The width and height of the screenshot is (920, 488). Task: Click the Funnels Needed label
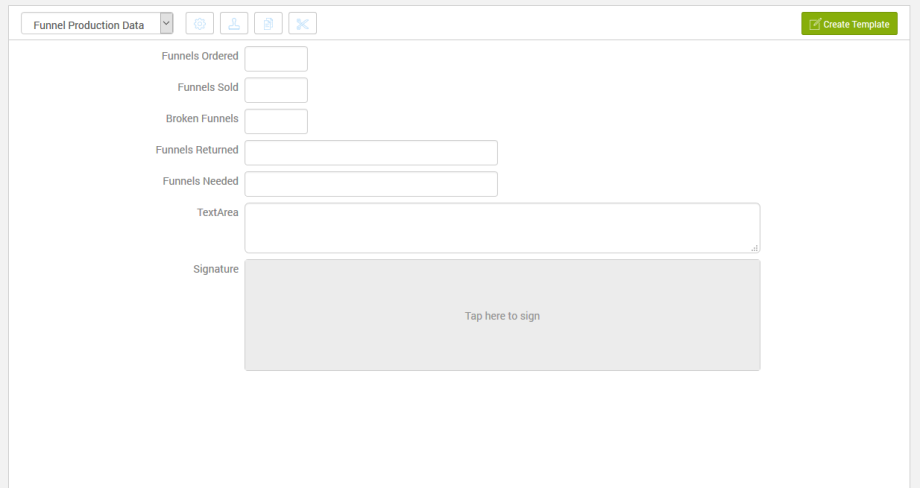(x=200, y=181)
